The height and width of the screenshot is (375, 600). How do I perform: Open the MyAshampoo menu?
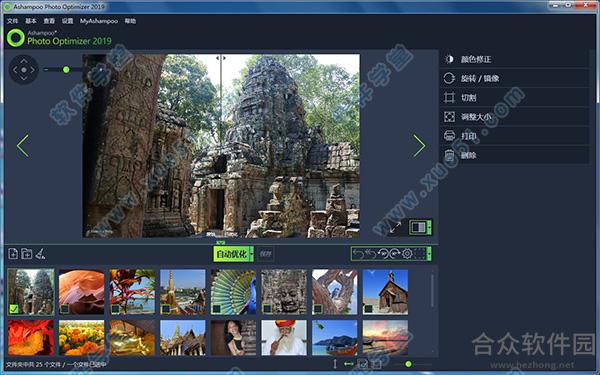pos(99,21)
